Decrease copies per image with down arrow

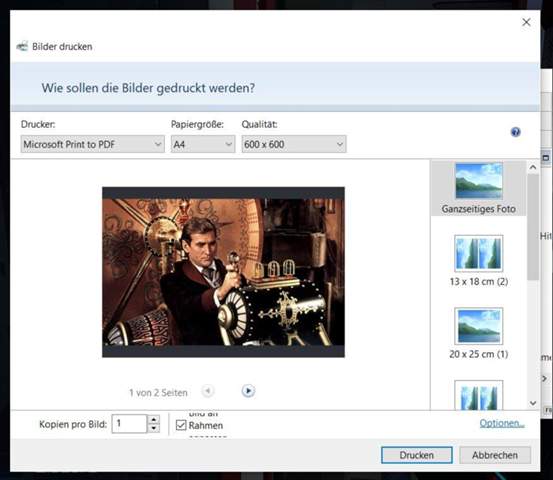[x=153, y=428]
